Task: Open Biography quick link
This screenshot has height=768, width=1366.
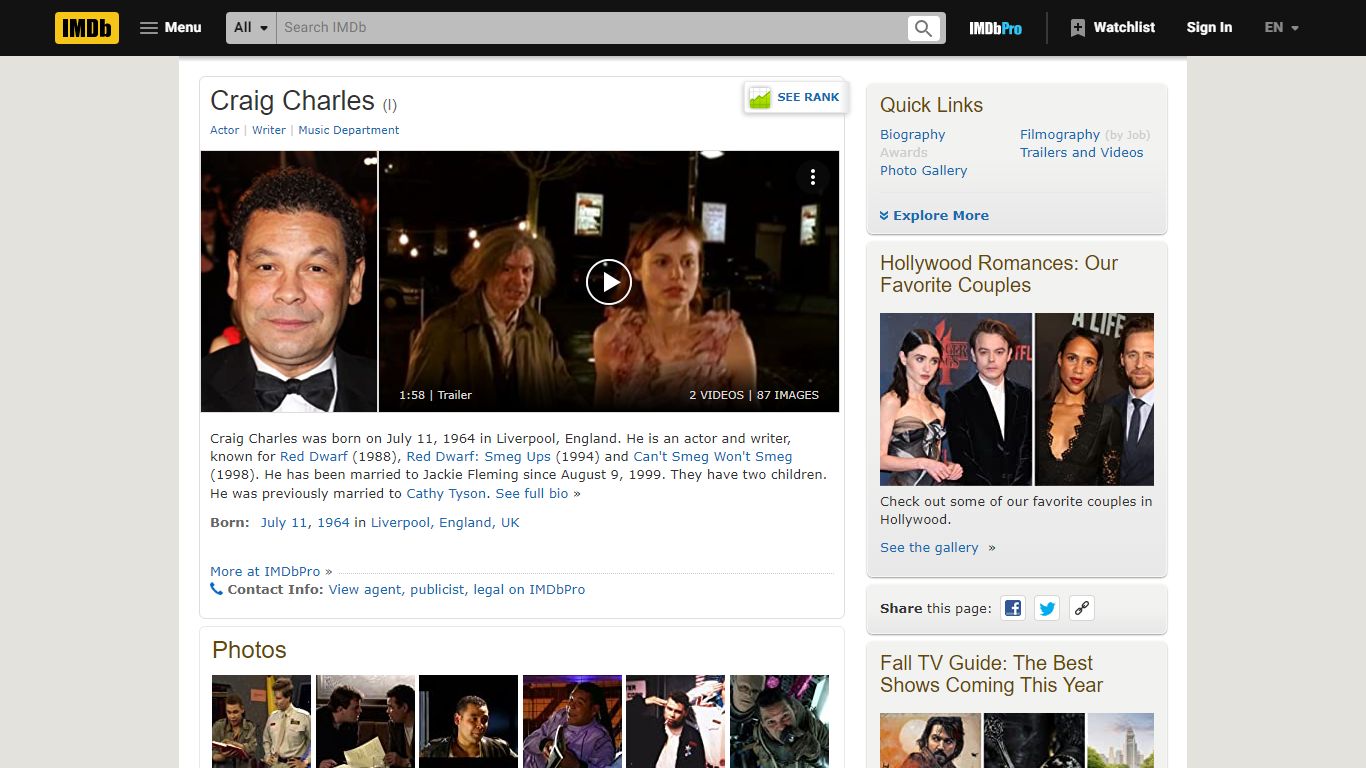Action: (912, 134)
